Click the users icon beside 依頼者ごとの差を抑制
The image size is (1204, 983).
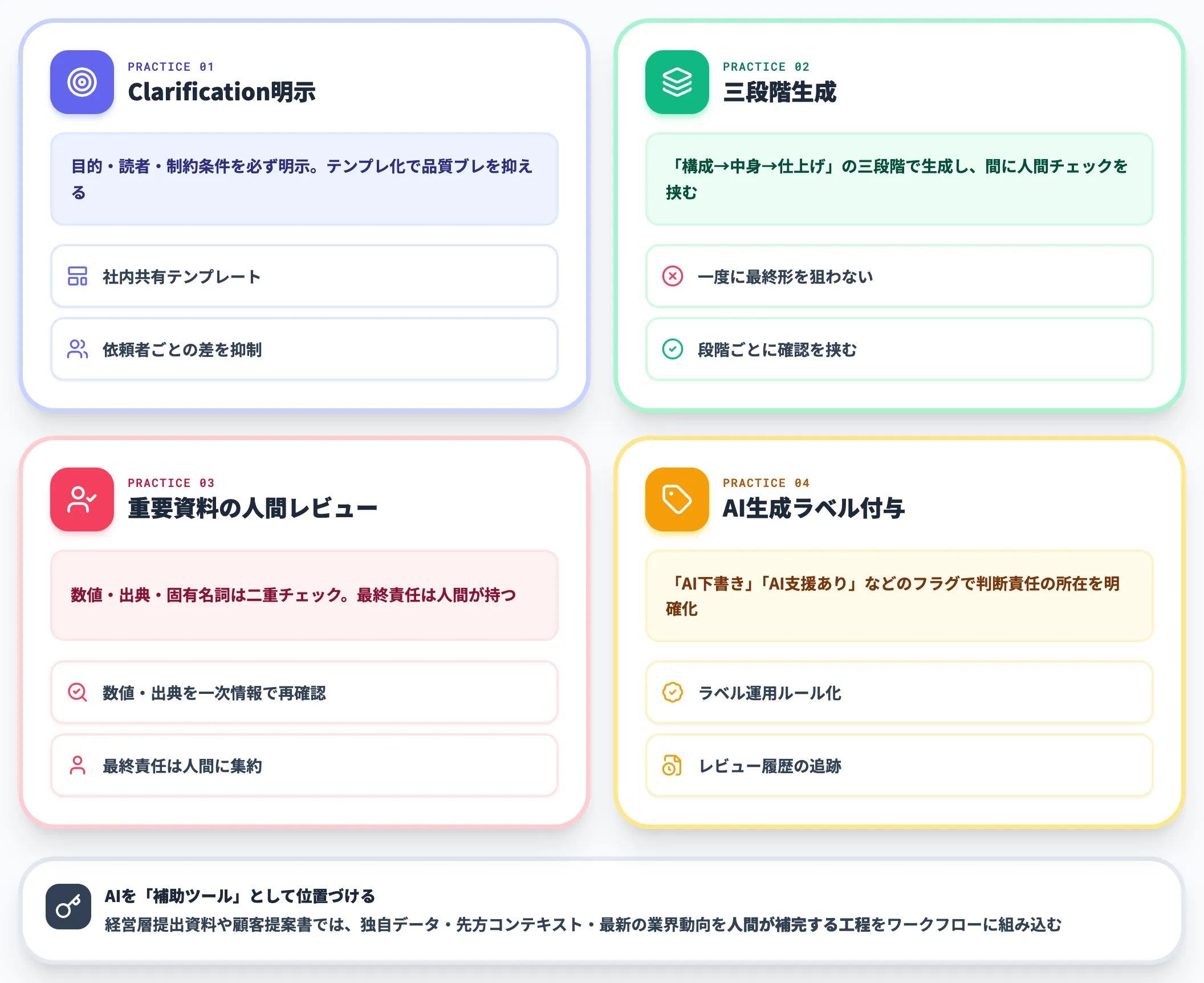(x=78, y=349)
